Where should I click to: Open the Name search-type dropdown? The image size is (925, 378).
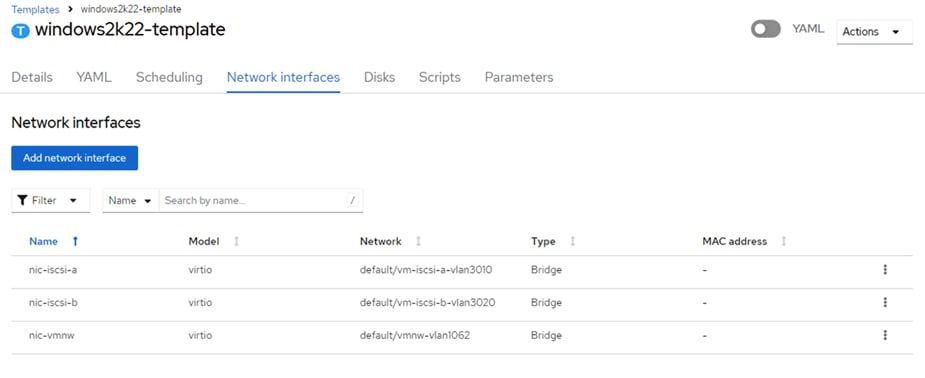click(130, 200)
